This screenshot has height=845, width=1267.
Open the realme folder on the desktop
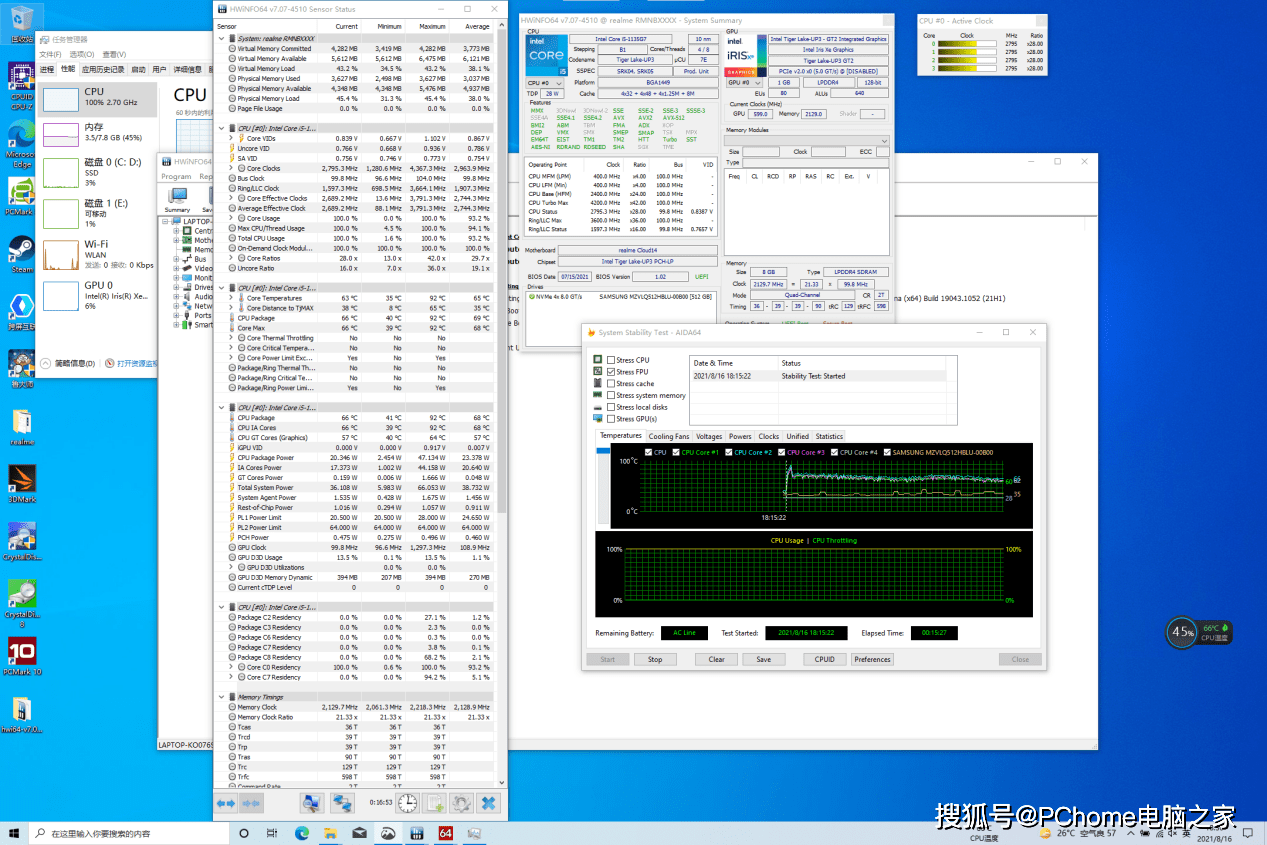(21, 426)
